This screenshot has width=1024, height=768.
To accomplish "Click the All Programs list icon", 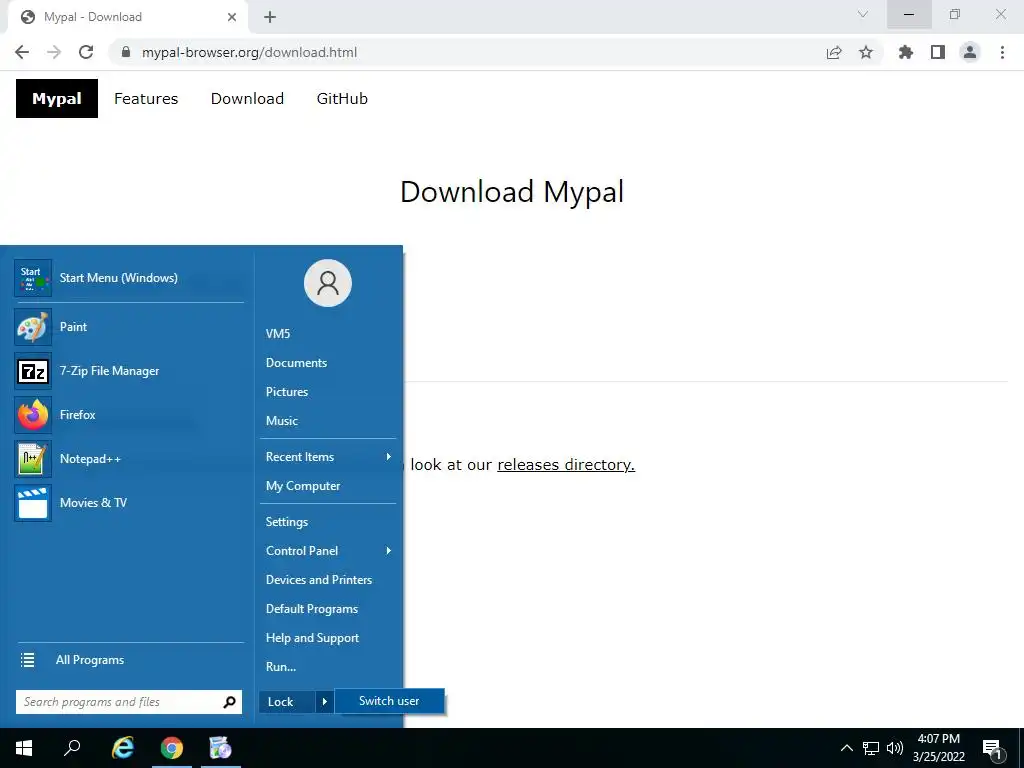I will pyautogui.click(x=27, y=660).
